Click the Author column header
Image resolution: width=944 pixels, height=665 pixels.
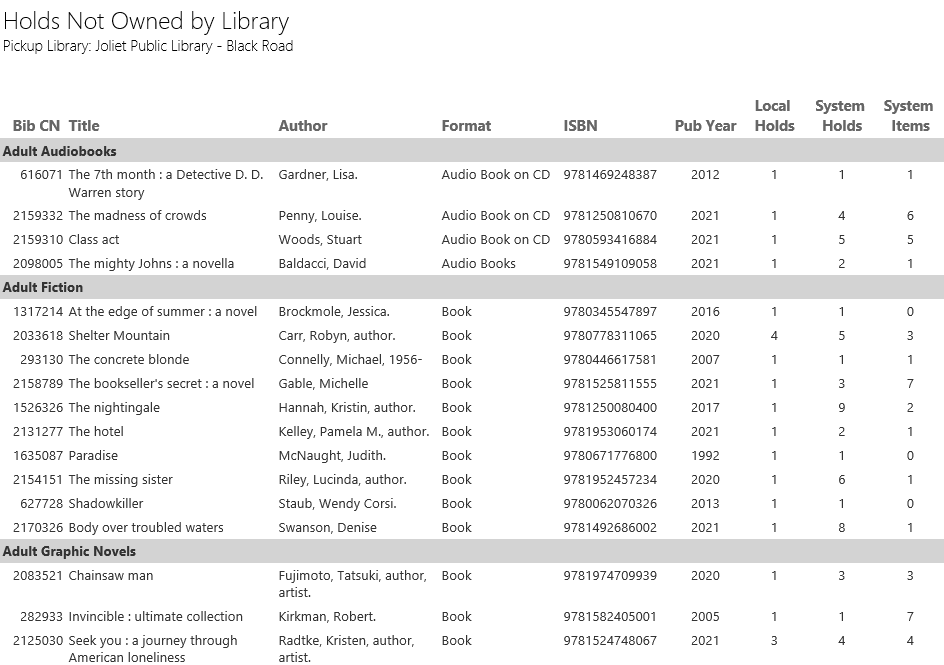303,126
